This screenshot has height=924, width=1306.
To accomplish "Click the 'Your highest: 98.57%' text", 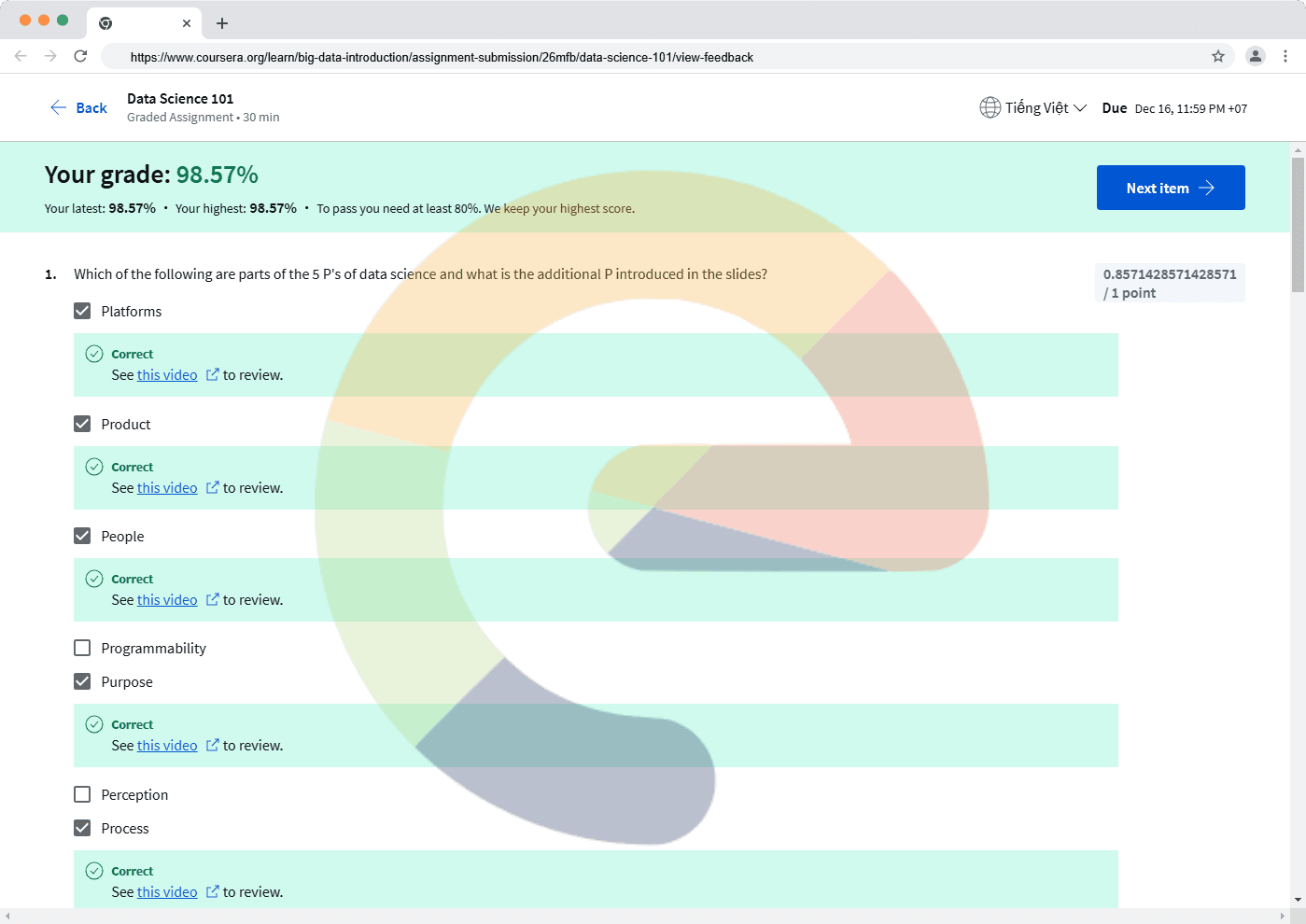I will 236,208.
